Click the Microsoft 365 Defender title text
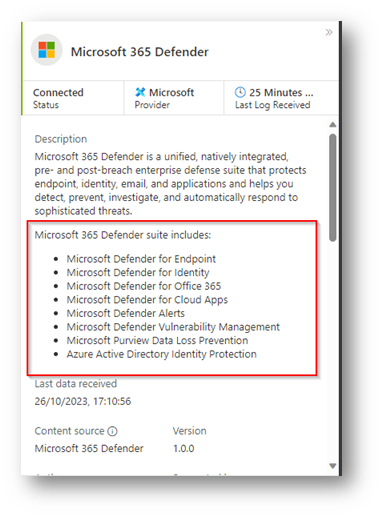The image size is (384, 518). click(140, 52)
